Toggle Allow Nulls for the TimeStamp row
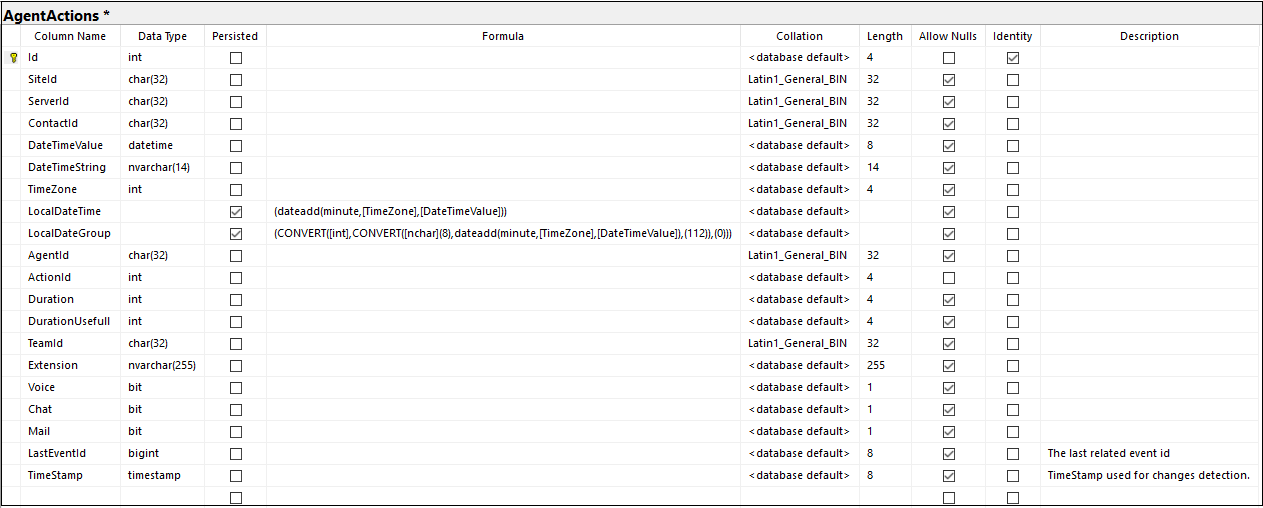 (949, 476)
